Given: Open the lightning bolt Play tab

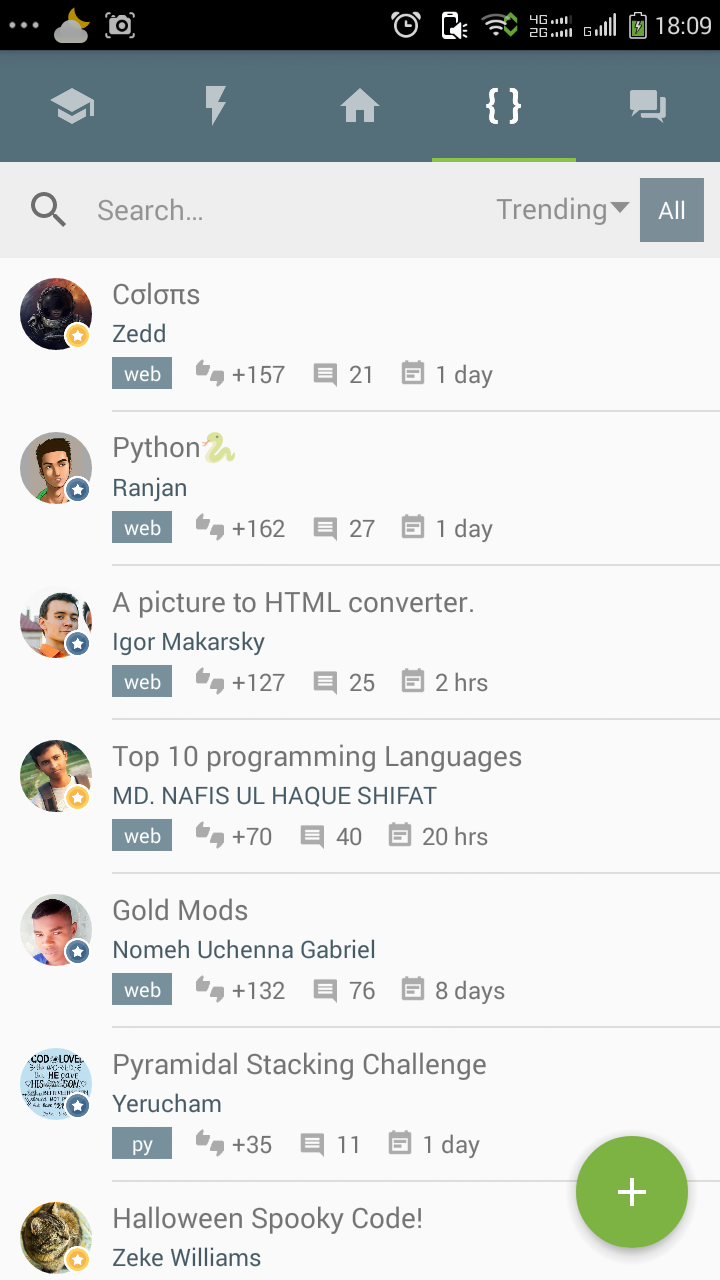Looking at the screenshot, I should click(215, 106).
